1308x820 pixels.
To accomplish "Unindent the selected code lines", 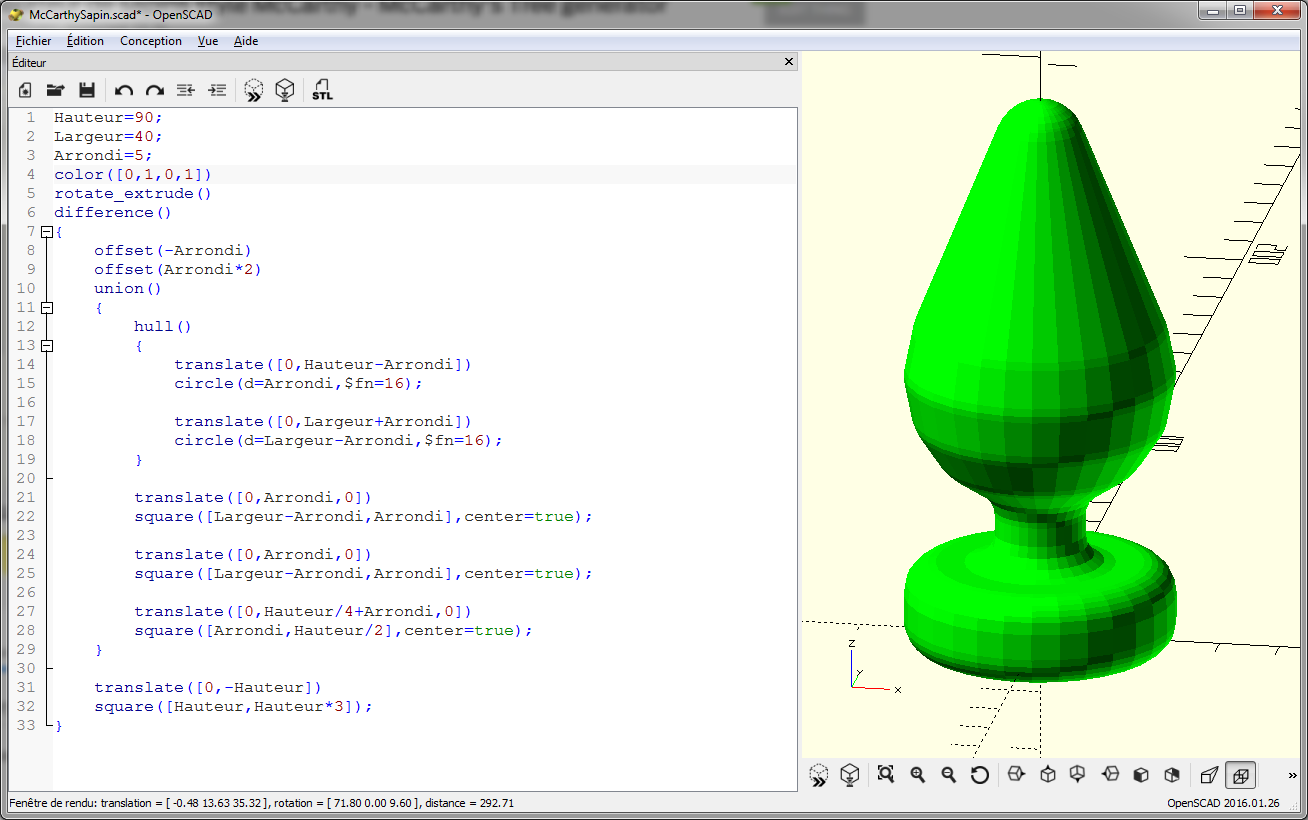I will pos(185,90).
